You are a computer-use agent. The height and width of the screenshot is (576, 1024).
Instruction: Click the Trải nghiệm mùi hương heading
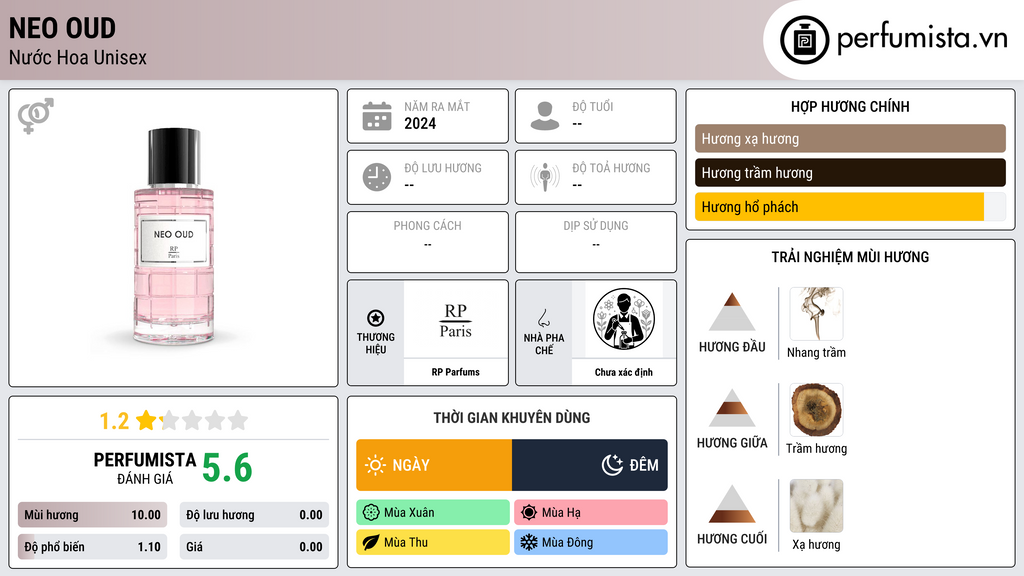coord(850,257)
